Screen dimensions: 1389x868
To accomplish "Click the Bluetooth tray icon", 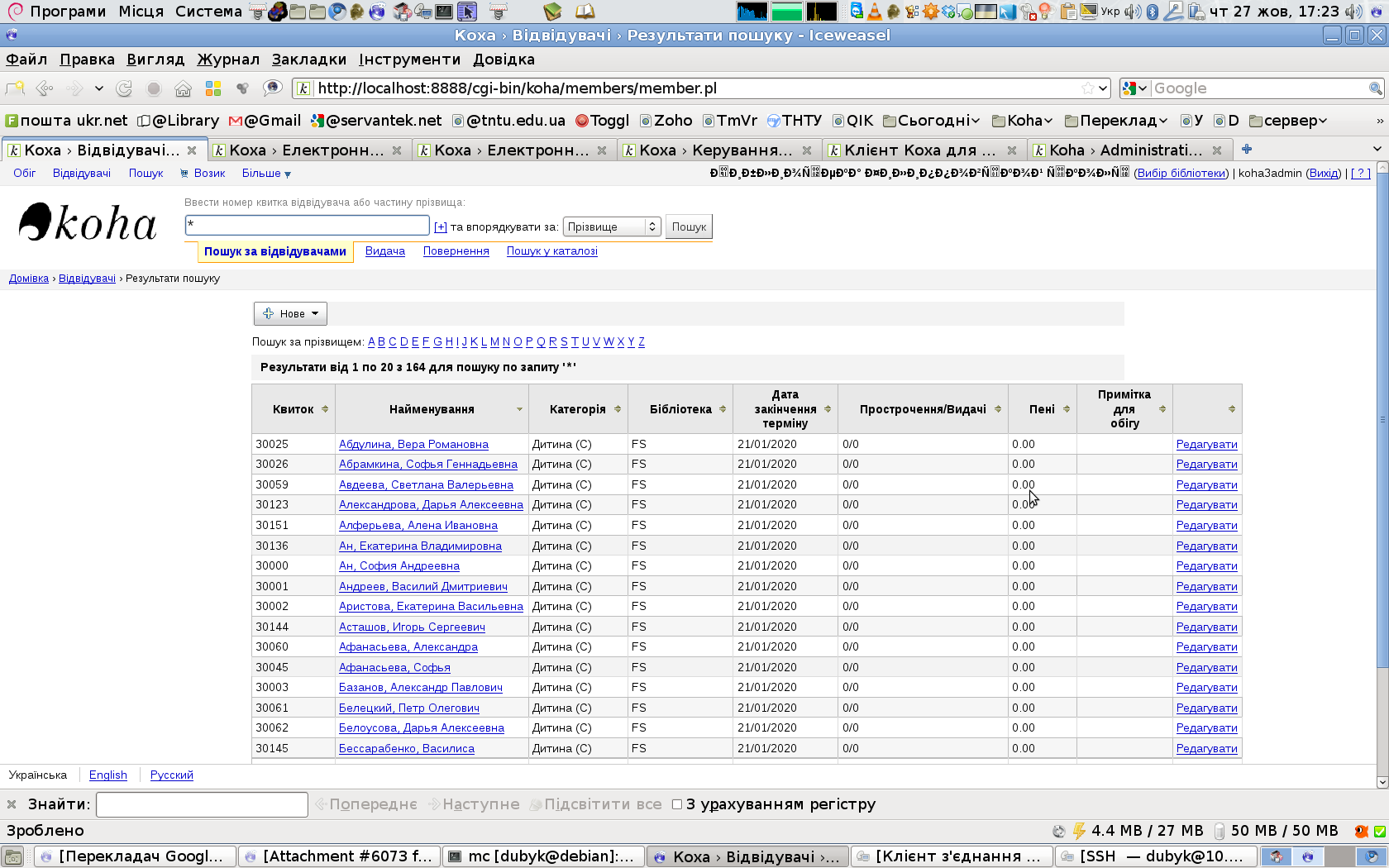I will pos(1153,12).
